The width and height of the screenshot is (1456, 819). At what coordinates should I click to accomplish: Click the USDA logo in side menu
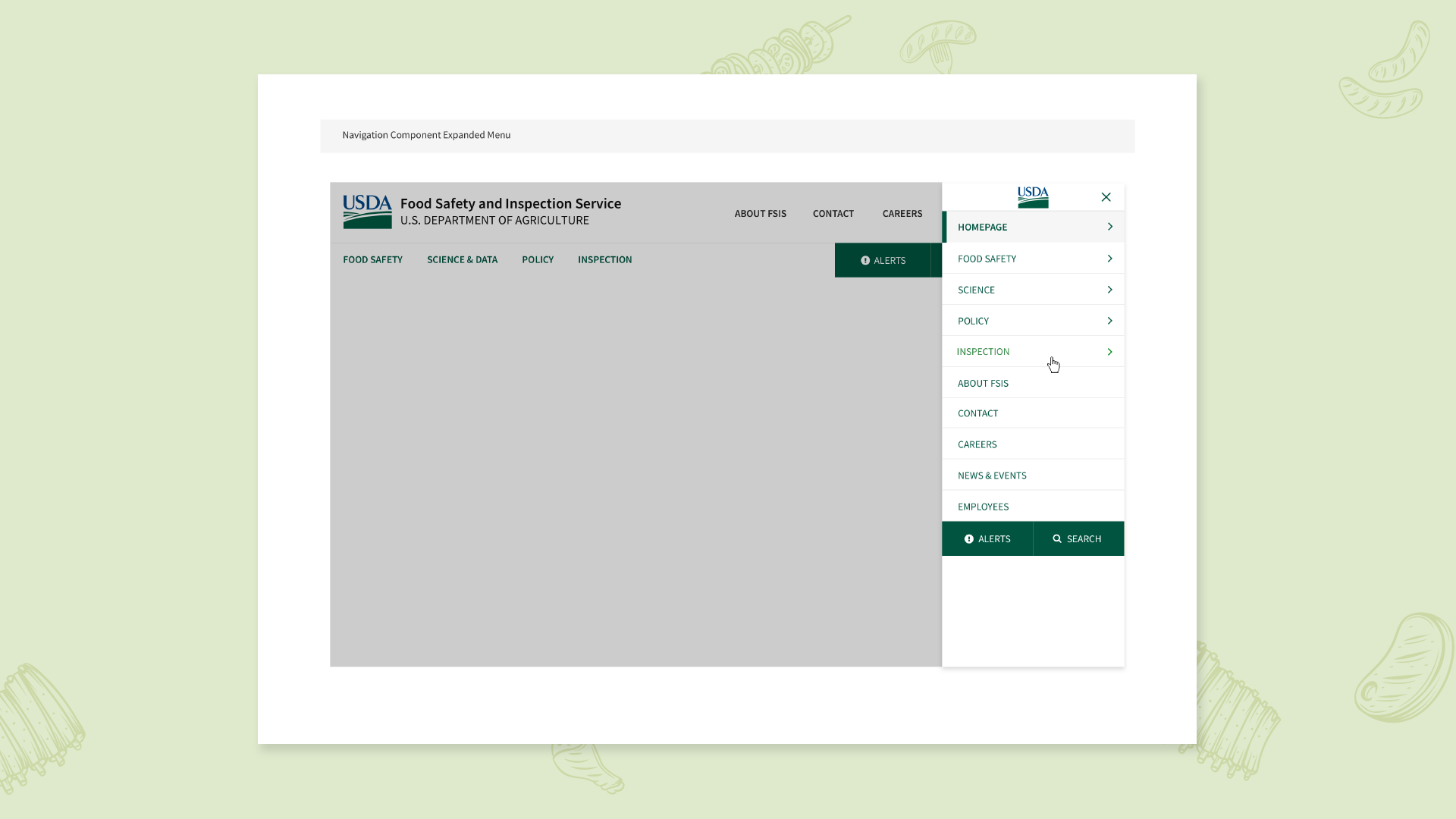click(1033, 197)
